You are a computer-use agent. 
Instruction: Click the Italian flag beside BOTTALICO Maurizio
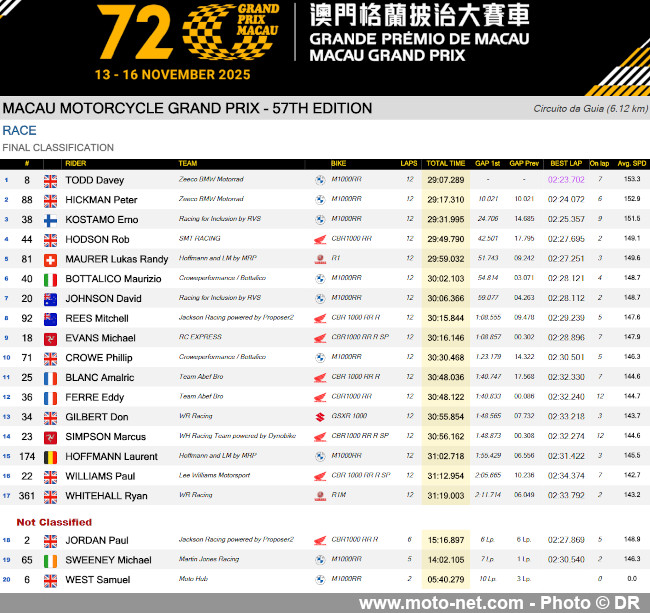pos(50,280)
